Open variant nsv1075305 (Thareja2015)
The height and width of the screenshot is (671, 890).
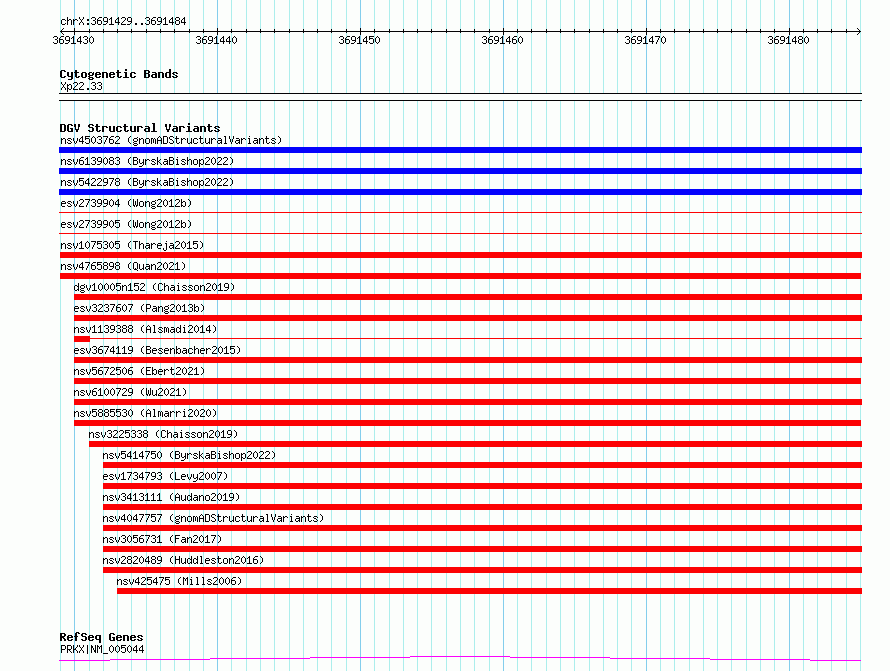point(132,245)
